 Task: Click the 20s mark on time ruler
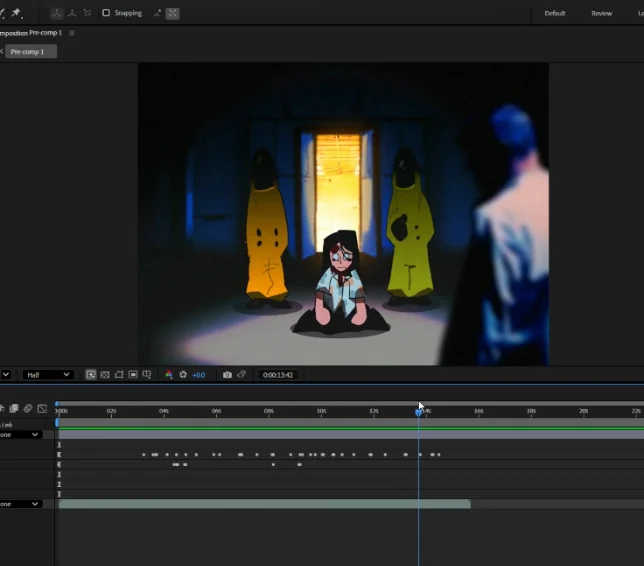(x=584, y=411)
